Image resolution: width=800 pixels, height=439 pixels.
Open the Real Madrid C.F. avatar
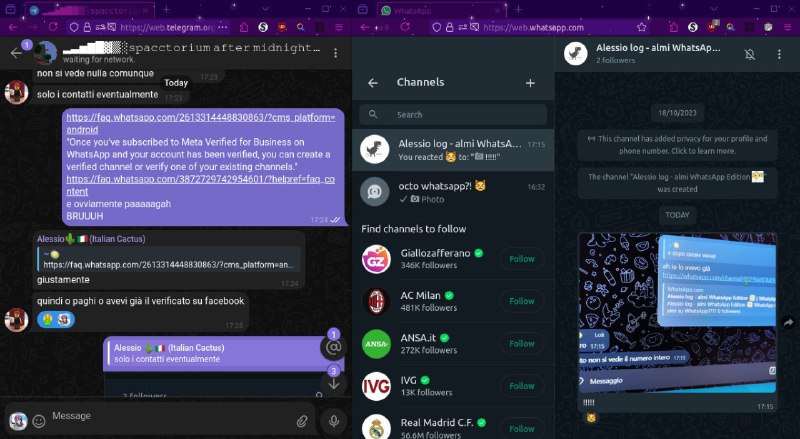[x=376, y=427]
